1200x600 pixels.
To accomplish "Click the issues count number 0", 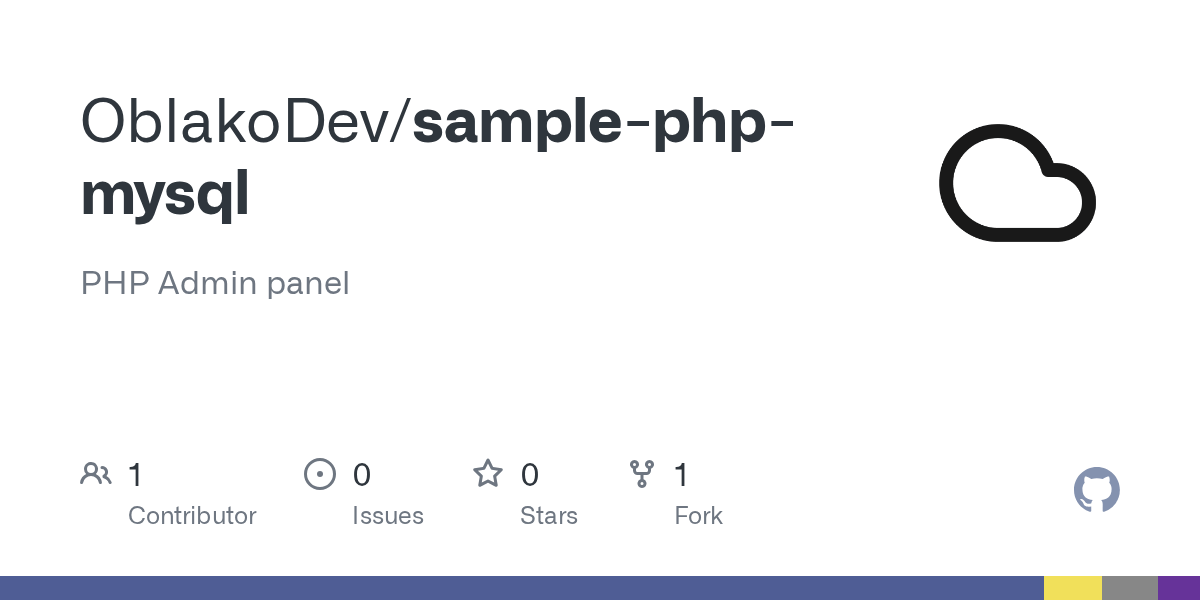I will (x=362, y=475).
